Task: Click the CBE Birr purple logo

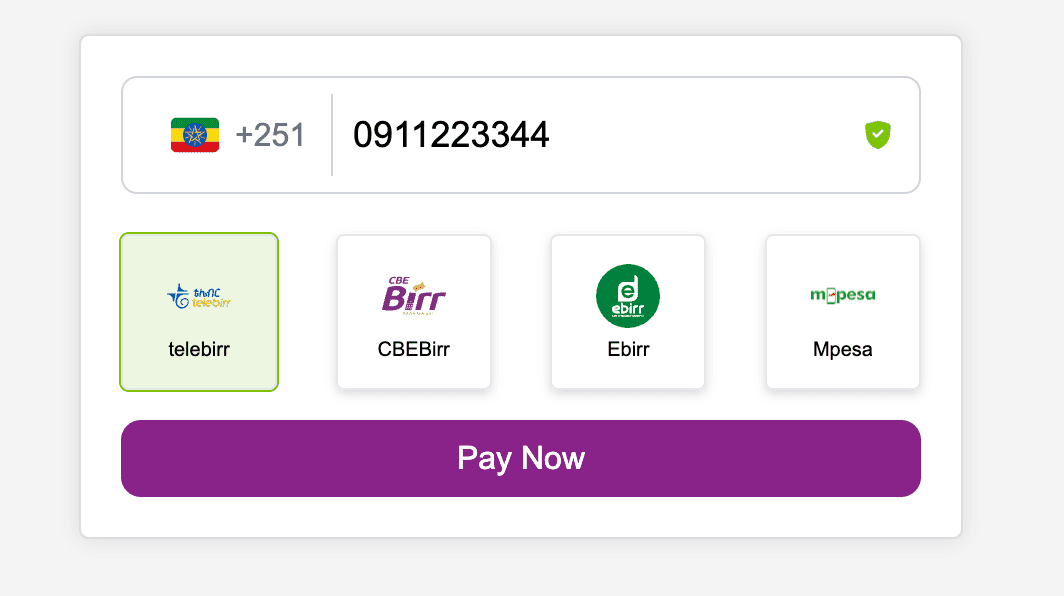Action: coord(413,296)
